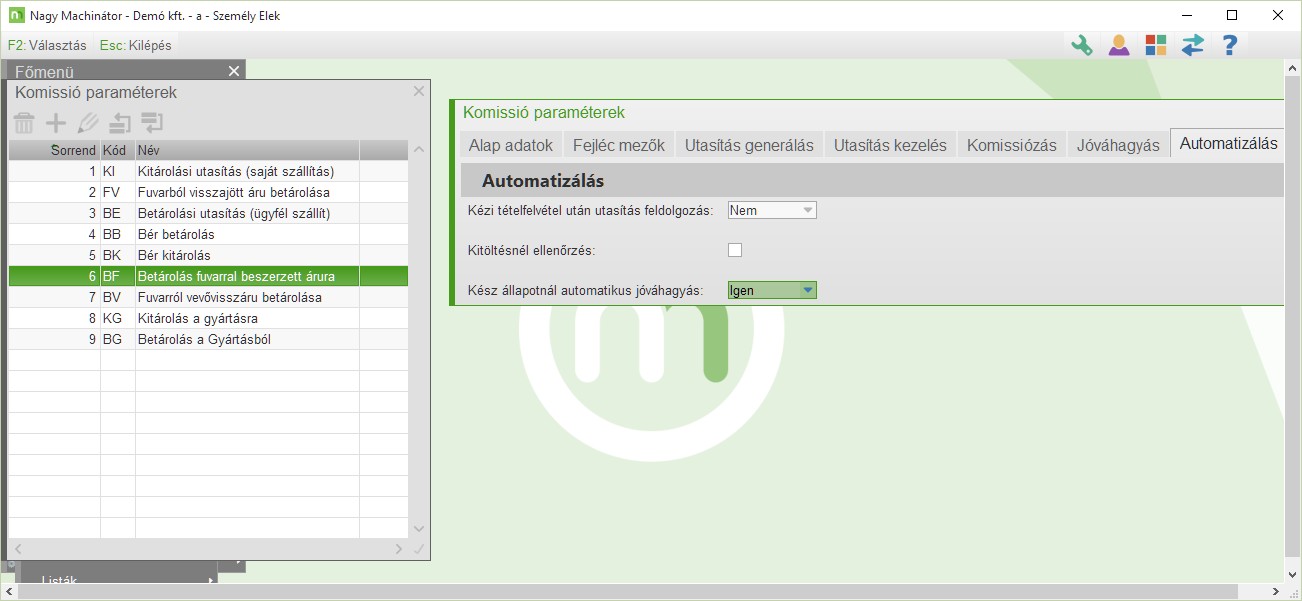Click the plus icon to add row
The image size is (1302, 601).
point(56,123)
